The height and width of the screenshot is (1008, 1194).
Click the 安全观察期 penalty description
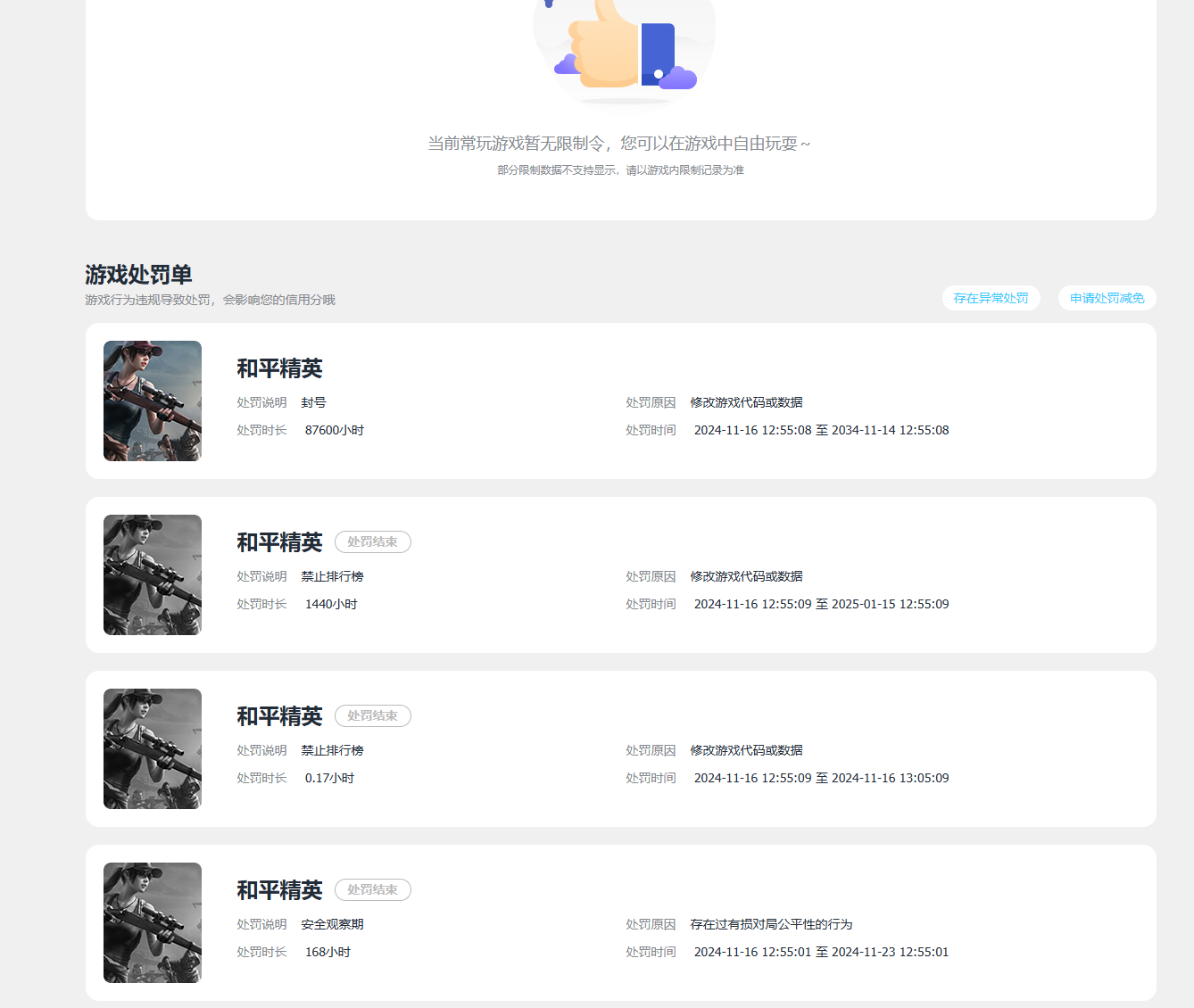tap(332, 924)
